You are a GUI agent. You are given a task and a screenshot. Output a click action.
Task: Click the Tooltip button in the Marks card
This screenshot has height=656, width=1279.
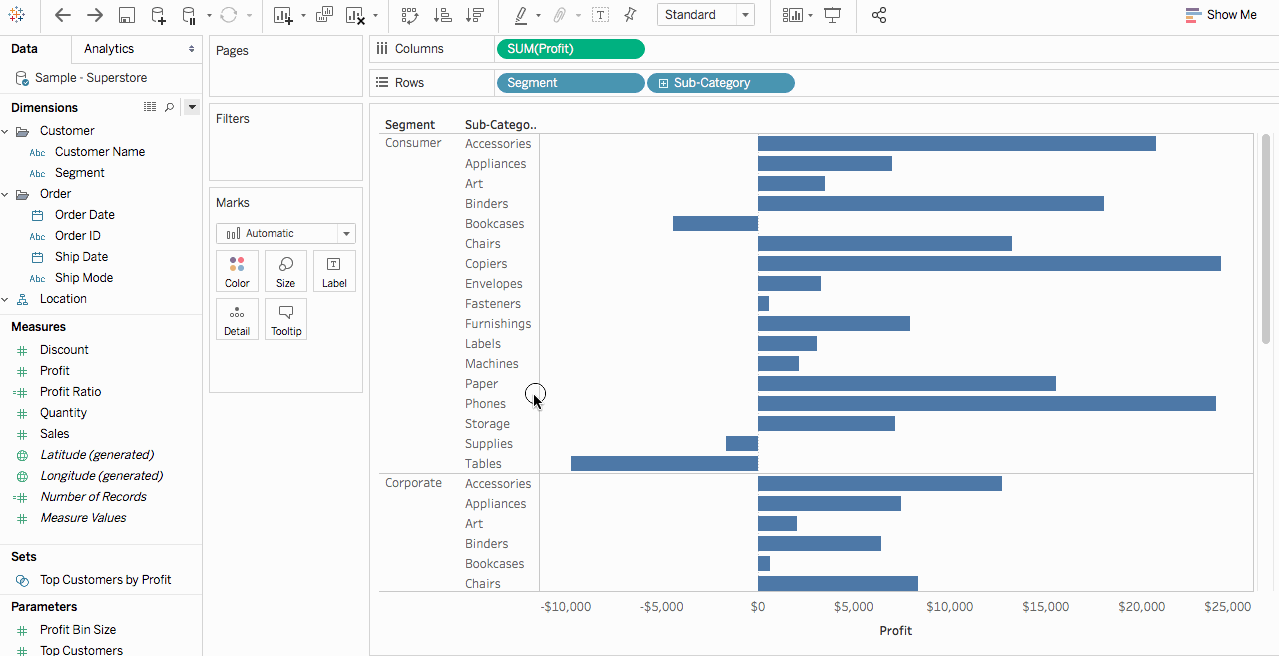285,318
